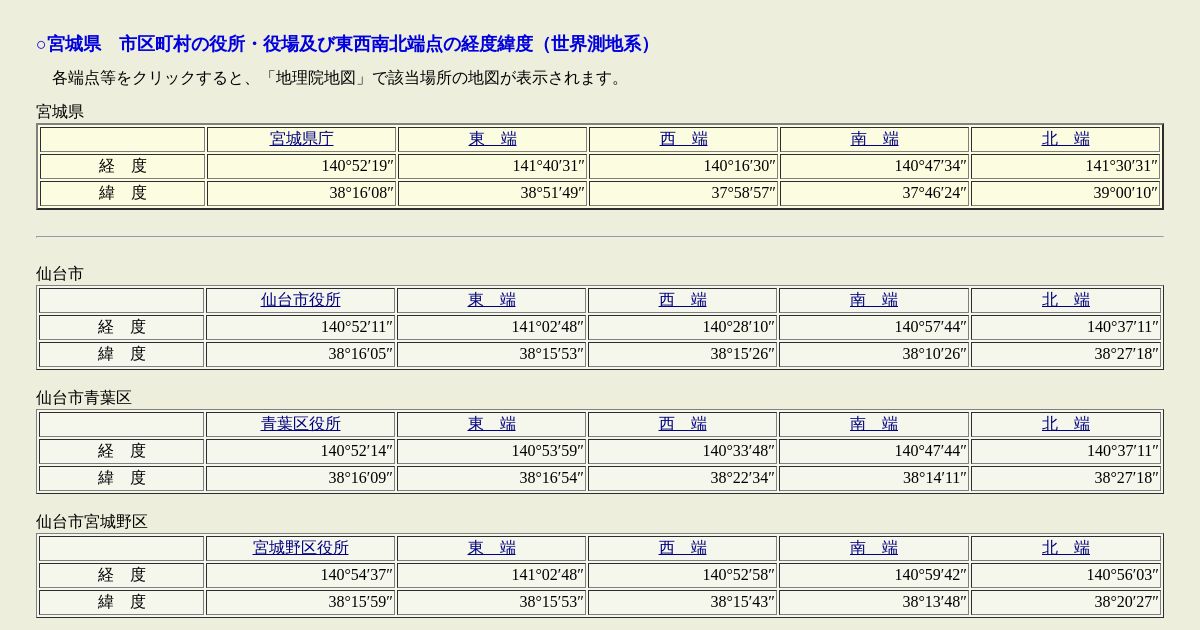Click 東端 link in 仙台市 table

tap(492, 300)
